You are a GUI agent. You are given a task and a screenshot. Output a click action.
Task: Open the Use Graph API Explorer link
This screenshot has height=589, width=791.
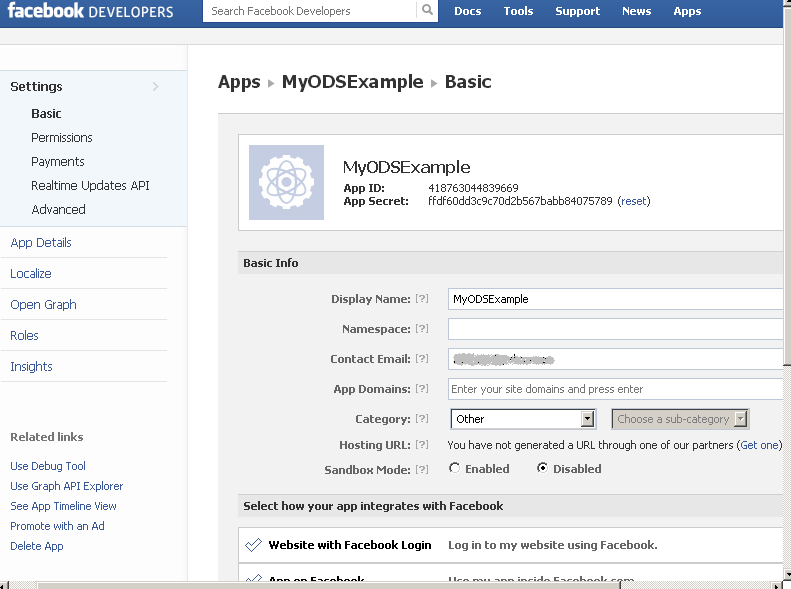66,486
